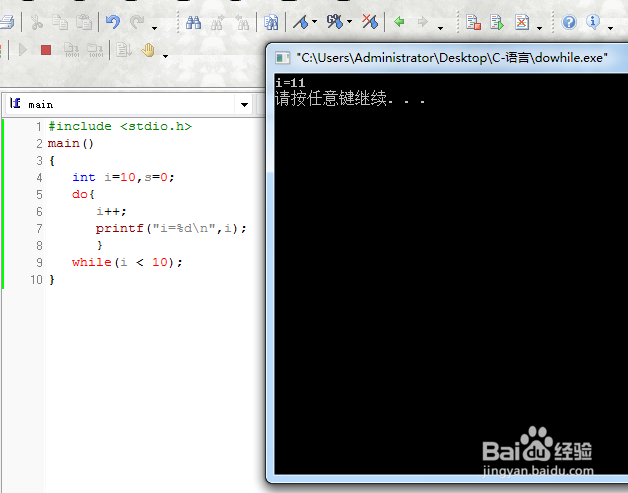Click the document with red square icon

[473, 22]
